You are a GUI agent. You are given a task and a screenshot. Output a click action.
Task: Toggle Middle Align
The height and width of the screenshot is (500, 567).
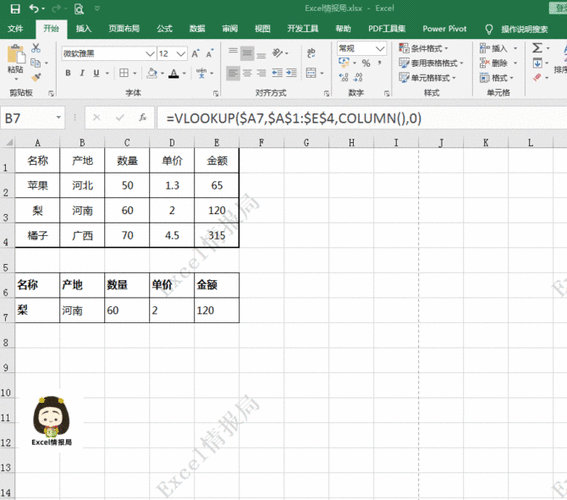pyautogui.click(x=247, y=53)
